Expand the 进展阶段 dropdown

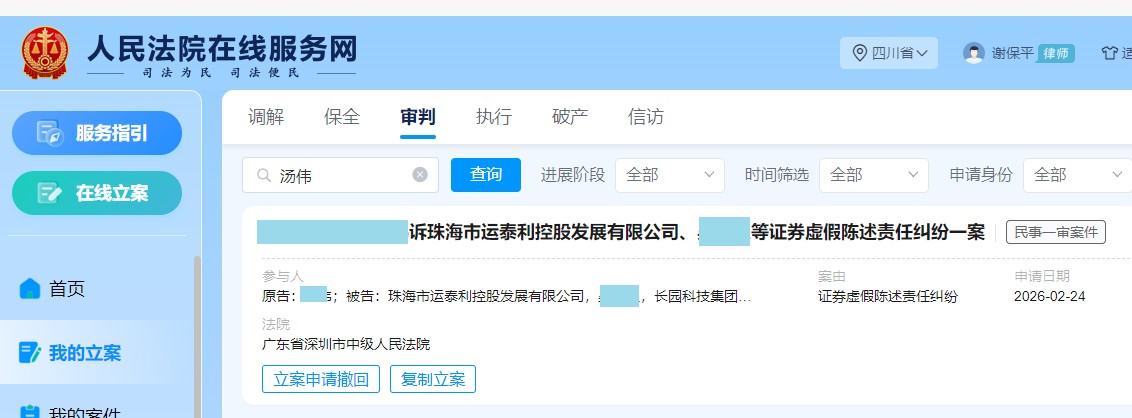point(669,175)
